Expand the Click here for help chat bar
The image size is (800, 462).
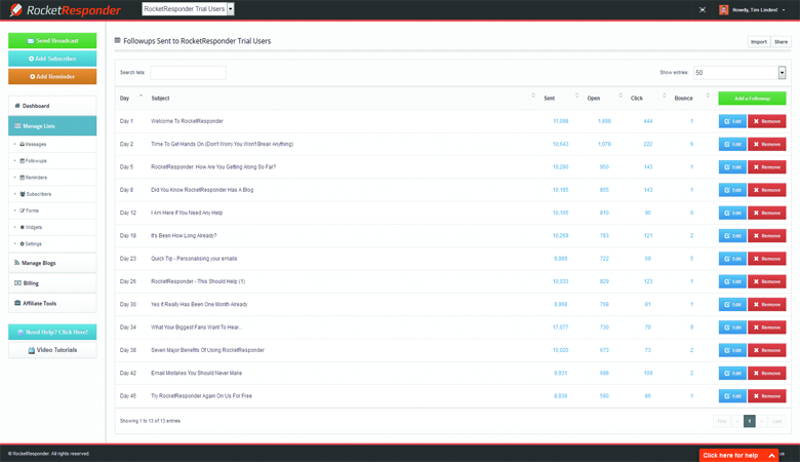tap(738, 455)
